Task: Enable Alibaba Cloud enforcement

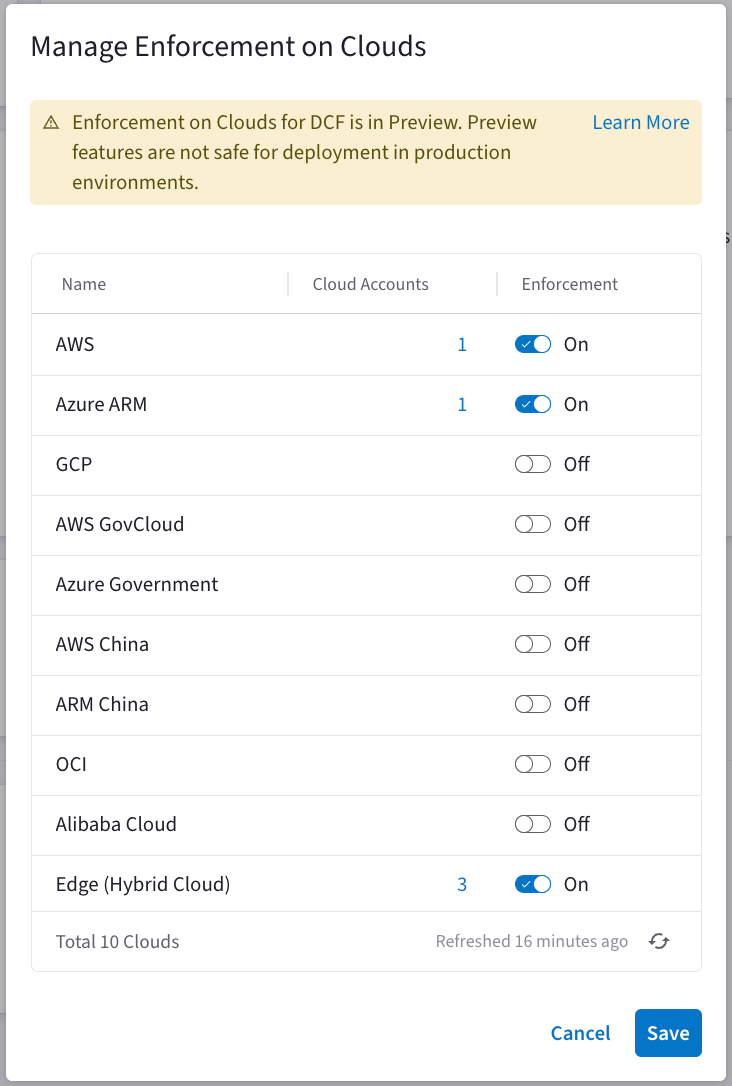Action: click(x=532, y=823)
